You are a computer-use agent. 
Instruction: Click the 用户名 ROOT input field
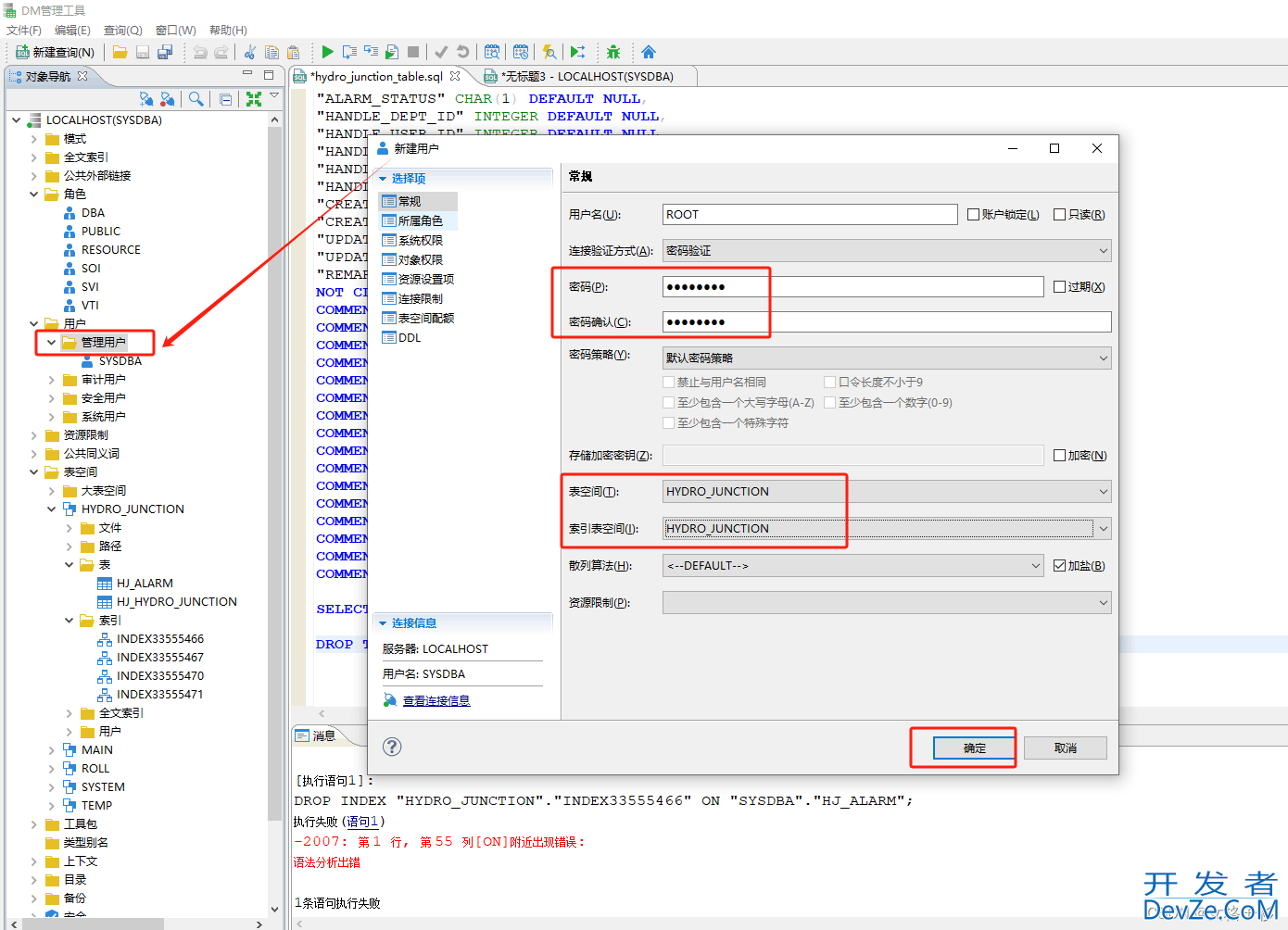tap(810, 214)
